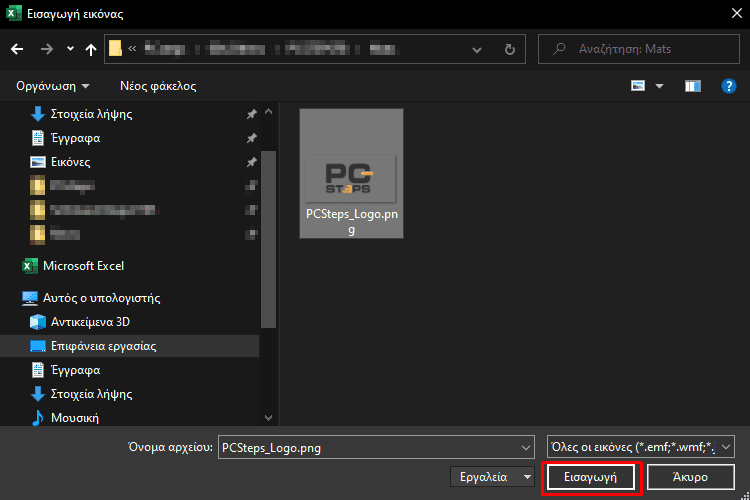This screenshot has height=500, width=750.
Task: Open Στοιχεία λήψης under Αυτός ο υπολογιστής
Action: click(x=91, y=394)
